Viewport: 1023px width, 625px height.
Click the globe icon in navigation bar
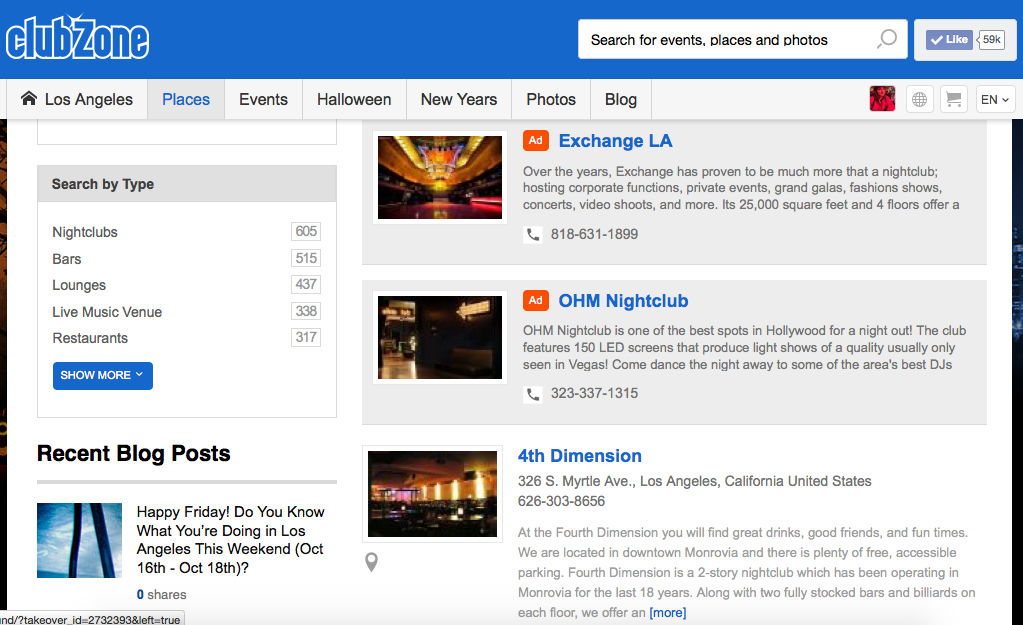pos(919,99)
